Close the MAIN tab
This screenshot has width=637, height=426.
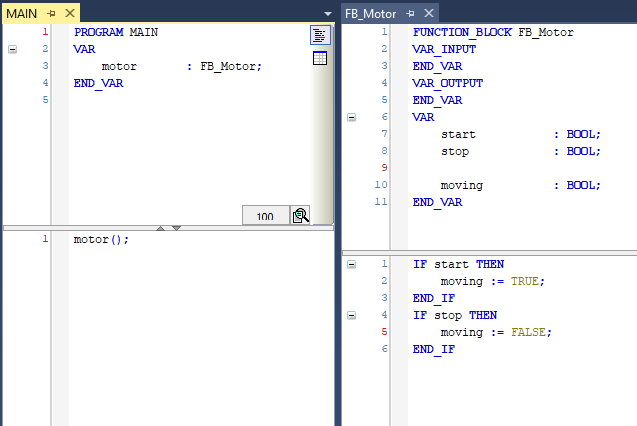point(70,13)
